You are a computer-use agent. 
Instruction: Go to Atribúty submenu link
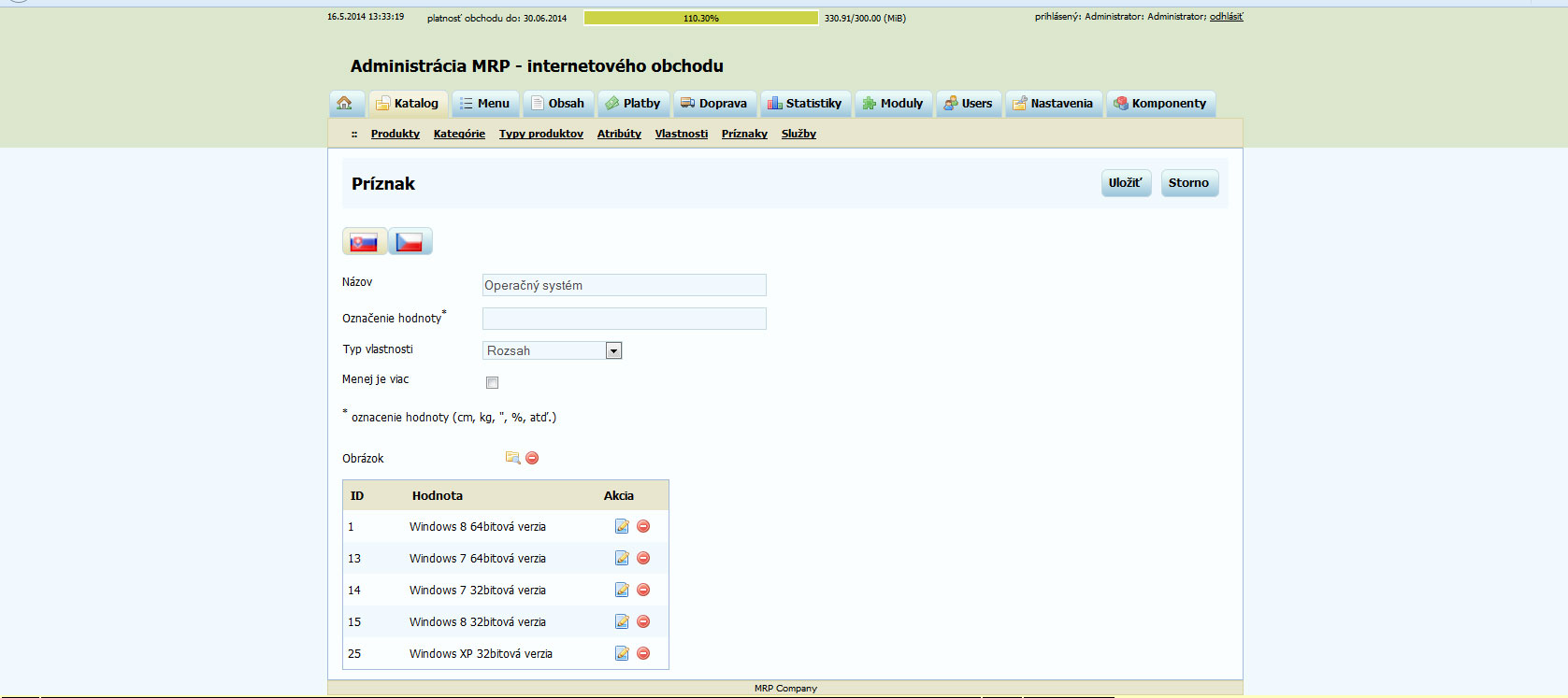619,134
